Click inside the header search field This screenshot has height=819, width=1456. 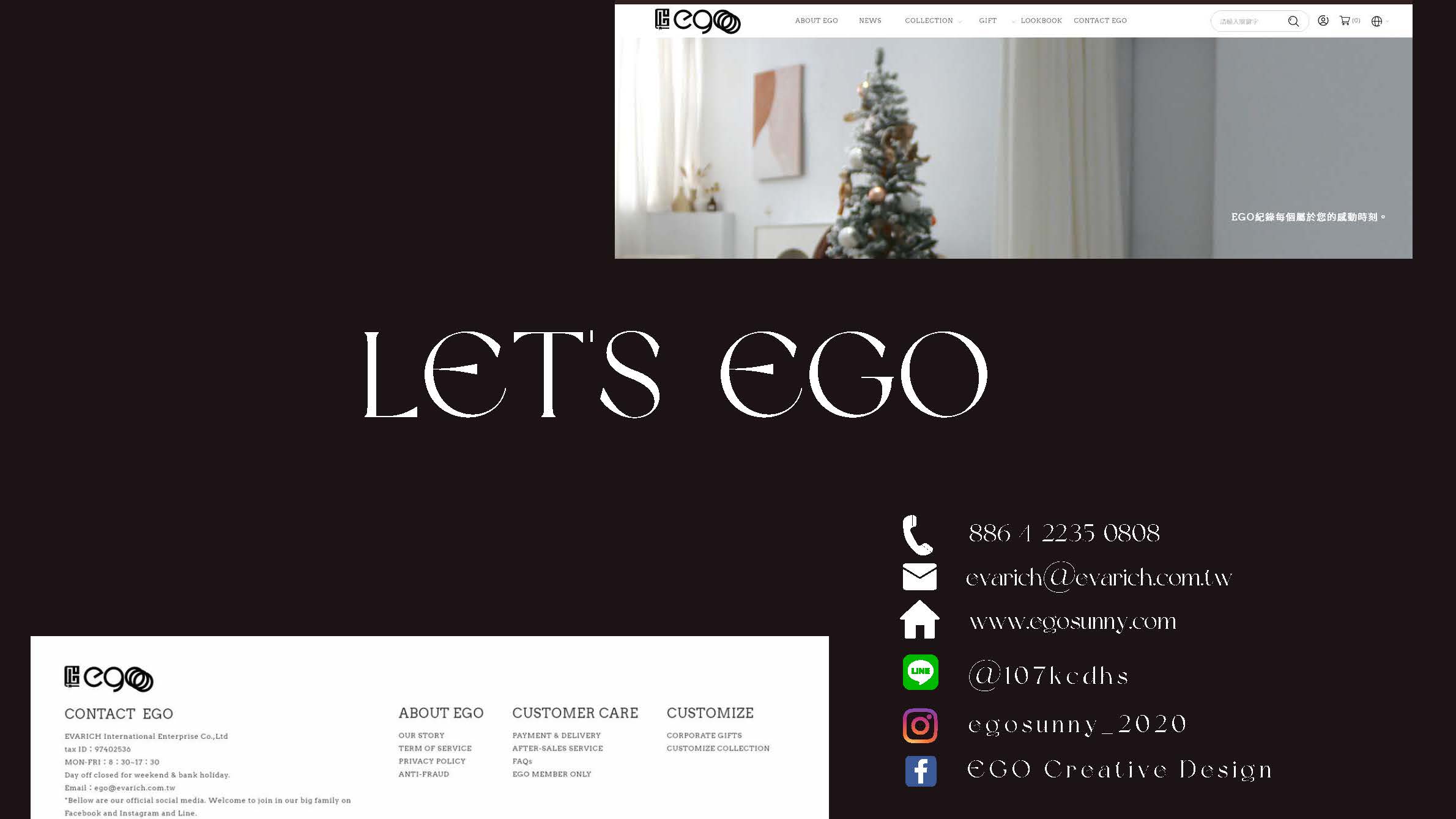pyautogui.click(x=1248, y=21)
